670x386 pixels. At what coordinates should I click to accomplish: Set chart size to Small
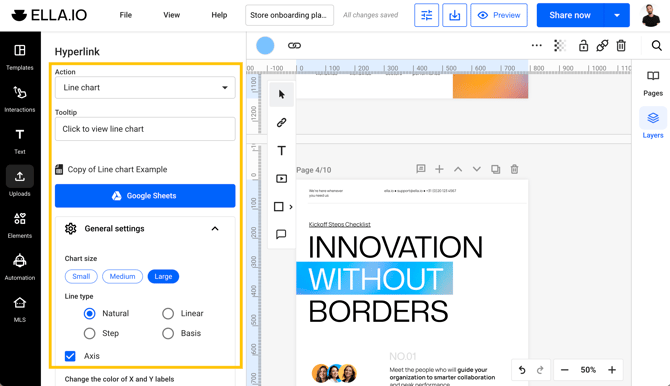point(81,277)
